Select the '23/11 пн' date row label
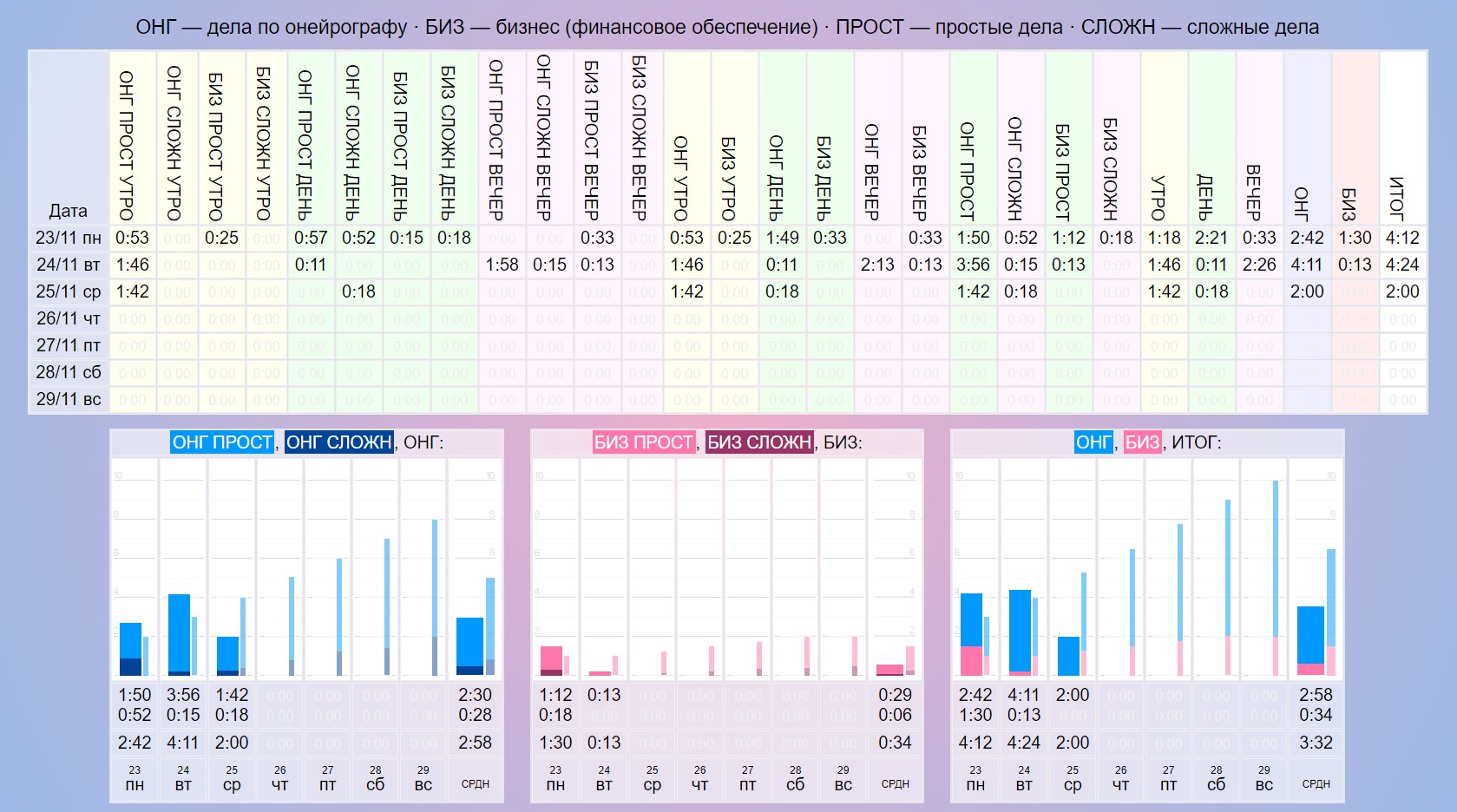The height and width of the screenshot is (812, 1457). [69, 238]
